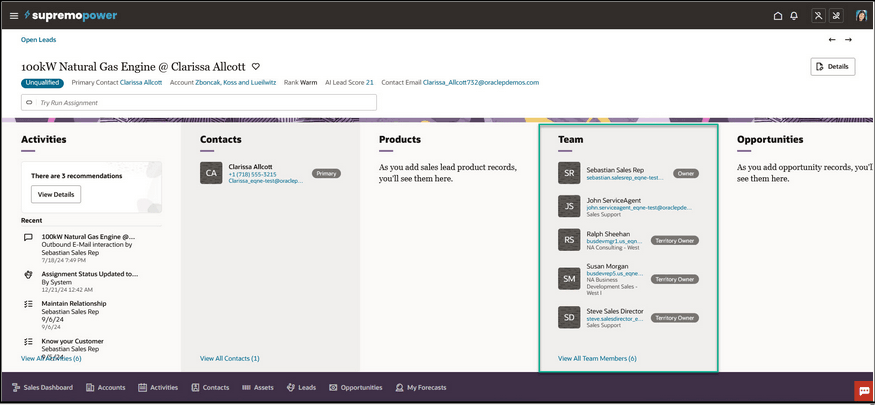Image resolution: width=875 pixels, height=405 pixels.
Task: Click the RS avatar for Ralph Sheehan
Action: click(x=569, y=240)
